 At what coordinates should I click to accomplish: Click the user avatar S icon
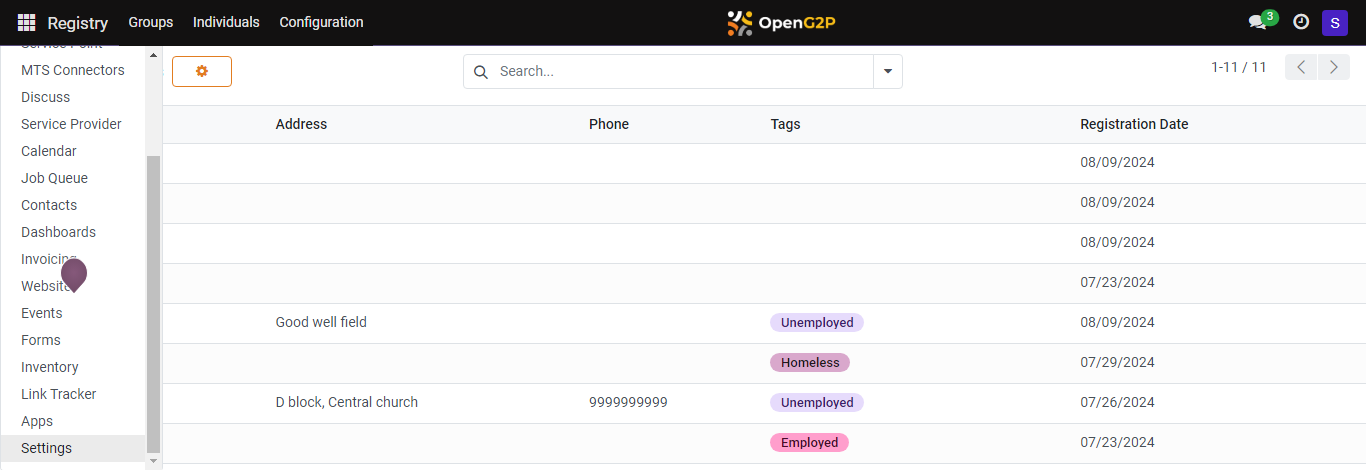tap(1334, 22)
